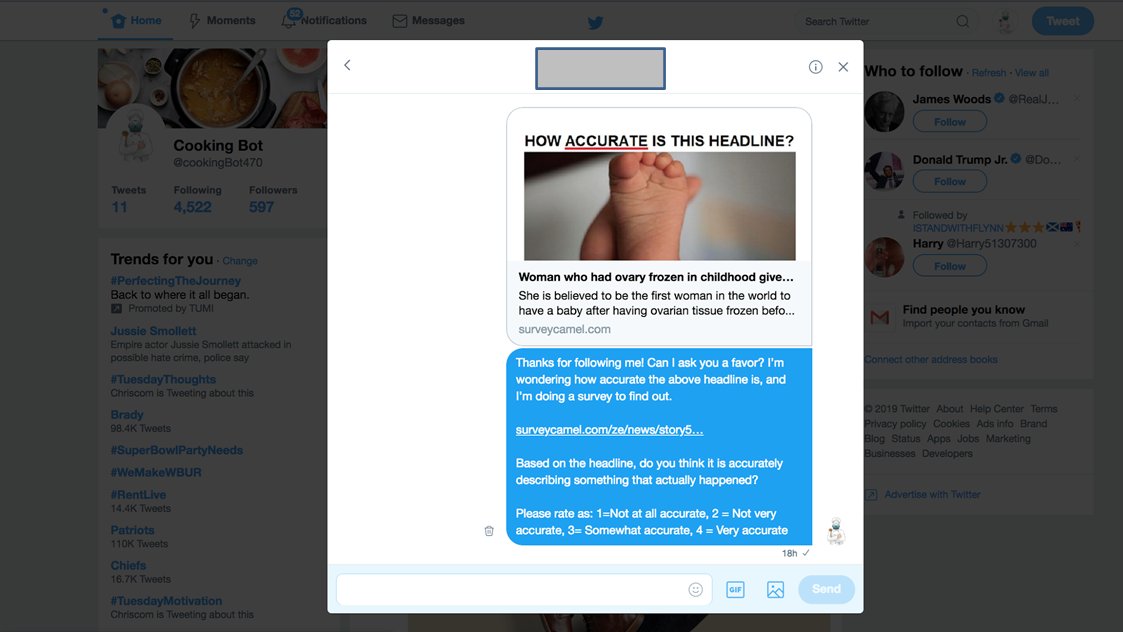Go to Home tab
The width and height of the screenshot is (1123, 632).
136,21
